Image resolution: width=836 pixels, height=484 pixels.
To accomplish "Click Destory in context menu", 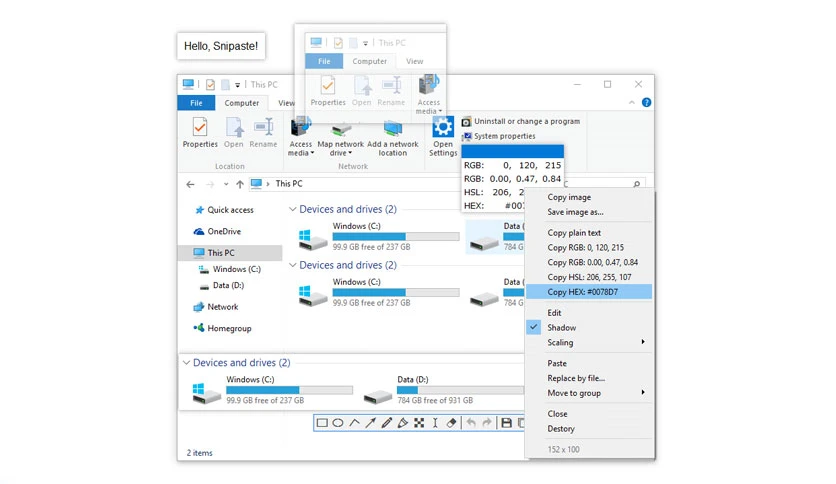I will pyautogui.click(x=560, y=429).
